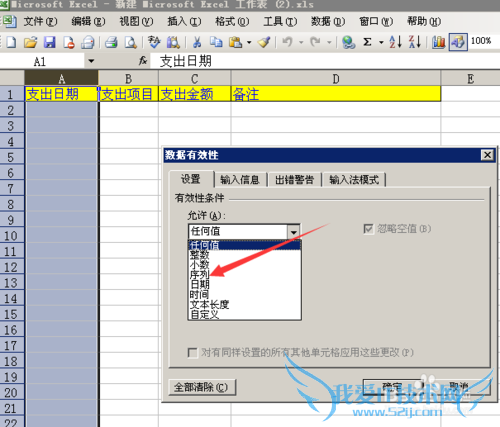Click the Research library icon
The width and height of the screenshot is (500, 427).
[x=173, y=42]
